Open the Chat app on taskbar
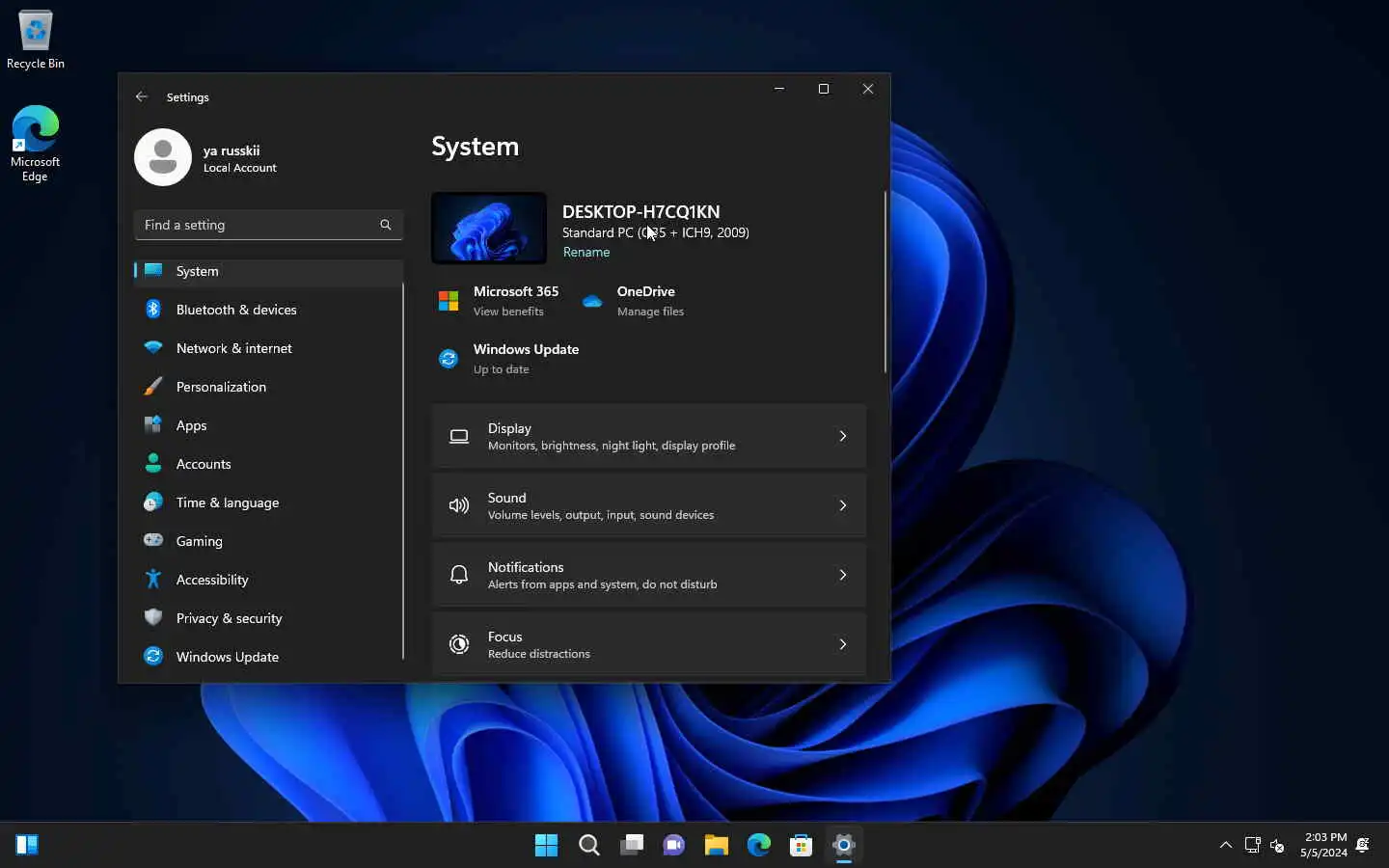 click(x=673, y=845)
